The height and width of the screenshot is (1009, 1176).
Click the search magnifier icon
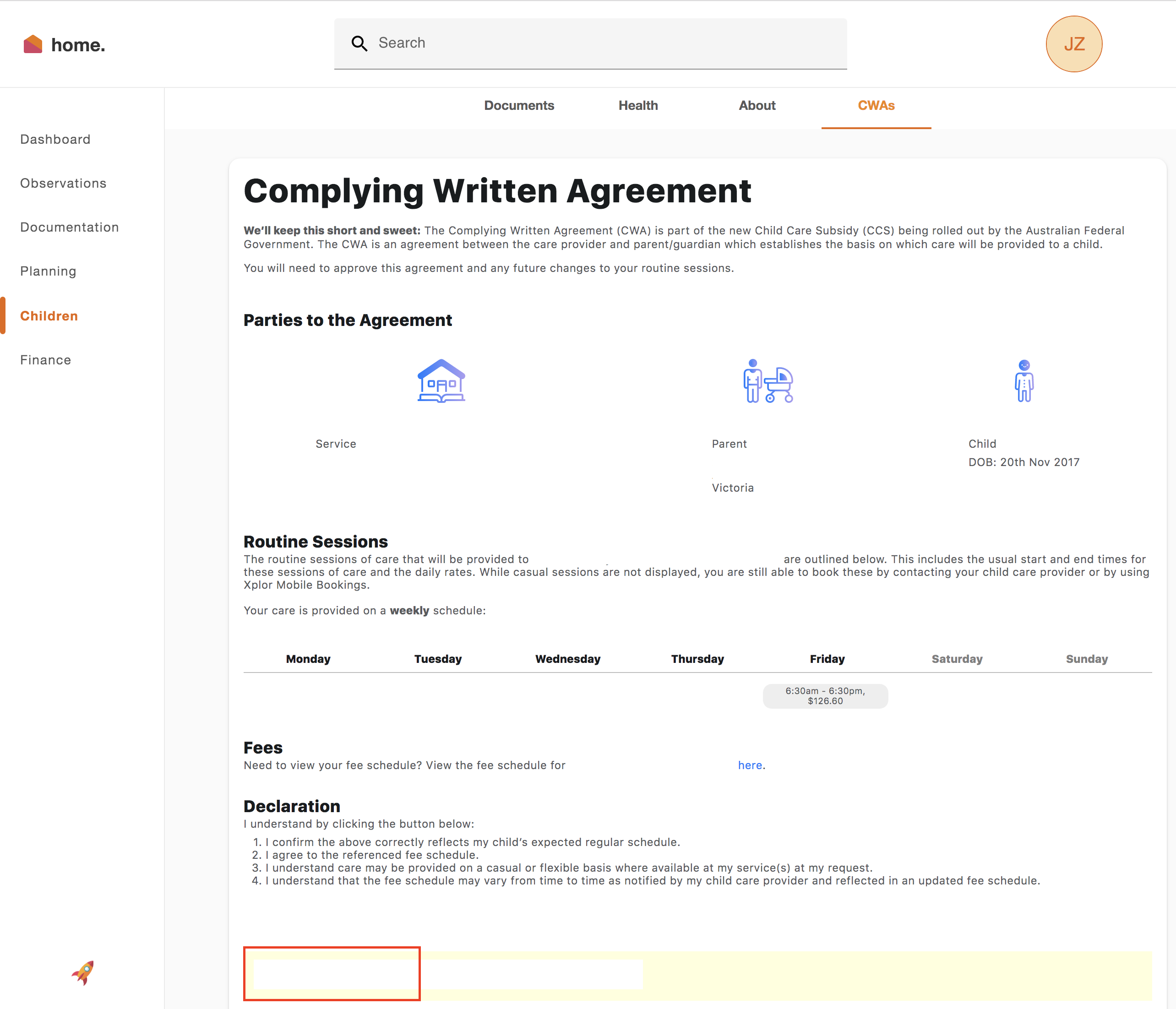click(359, 43)
